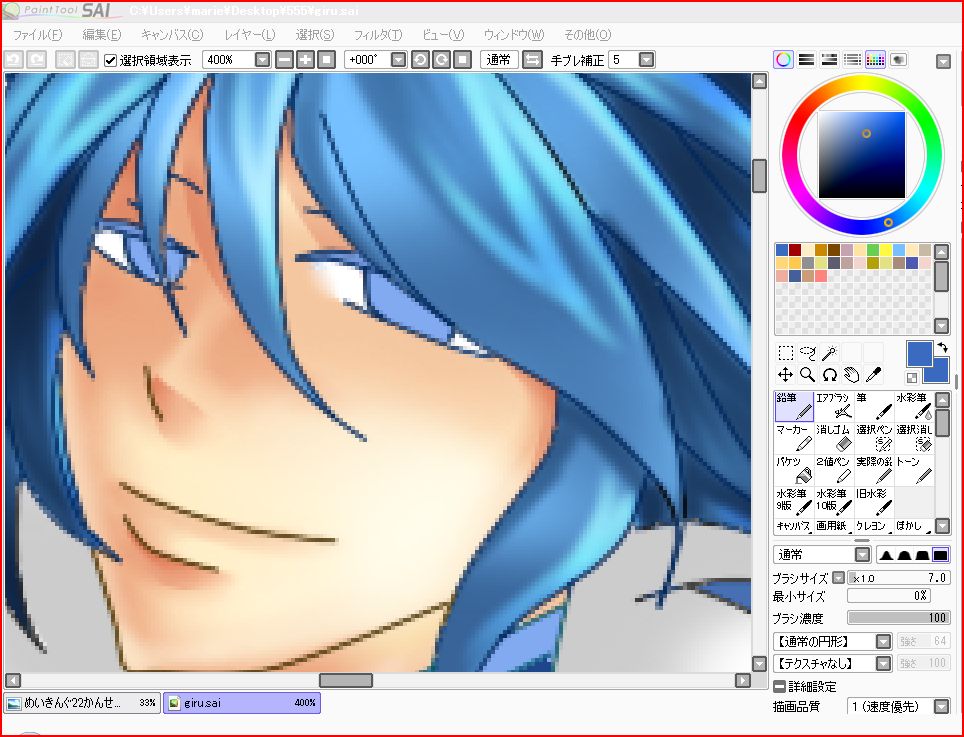
Task: Open the 400% zoom level dropdown
Action: coord(263,60)
